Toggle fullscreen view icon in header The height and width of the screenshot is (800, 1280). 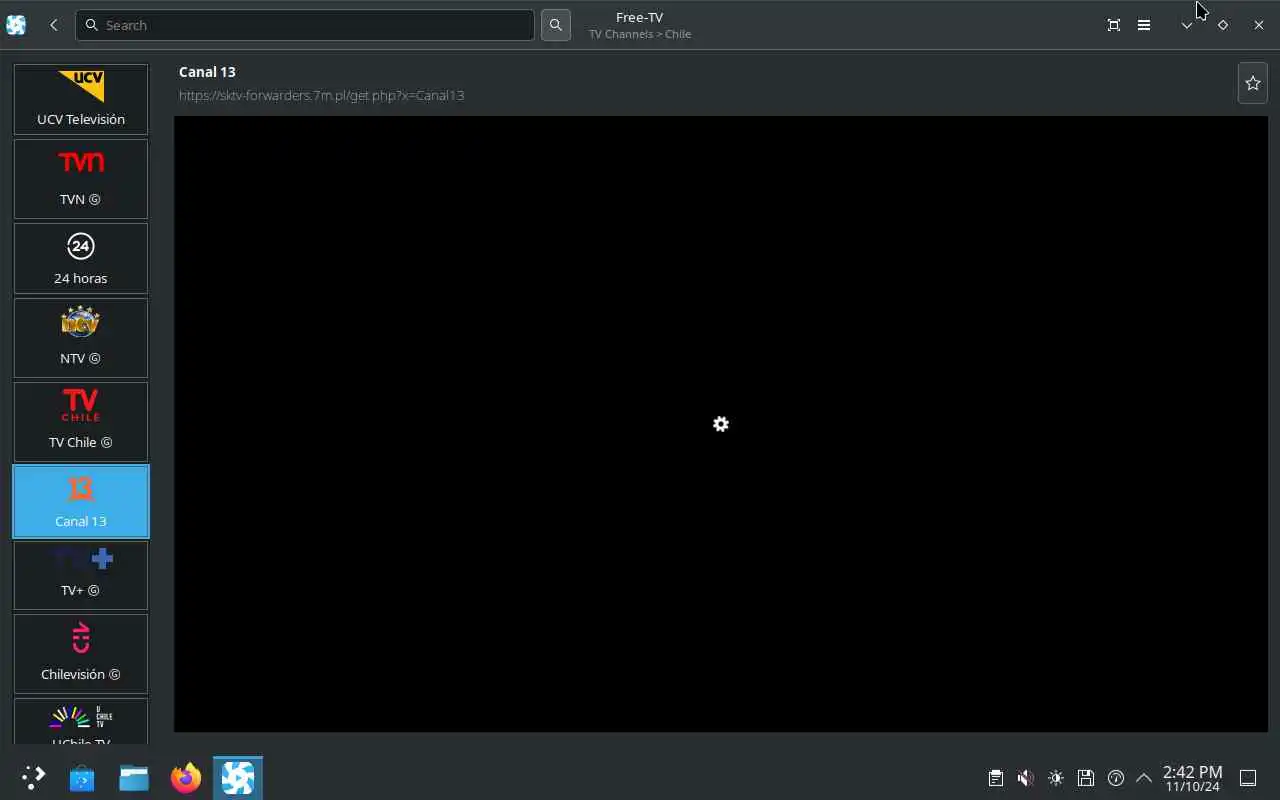point(1114,25)
